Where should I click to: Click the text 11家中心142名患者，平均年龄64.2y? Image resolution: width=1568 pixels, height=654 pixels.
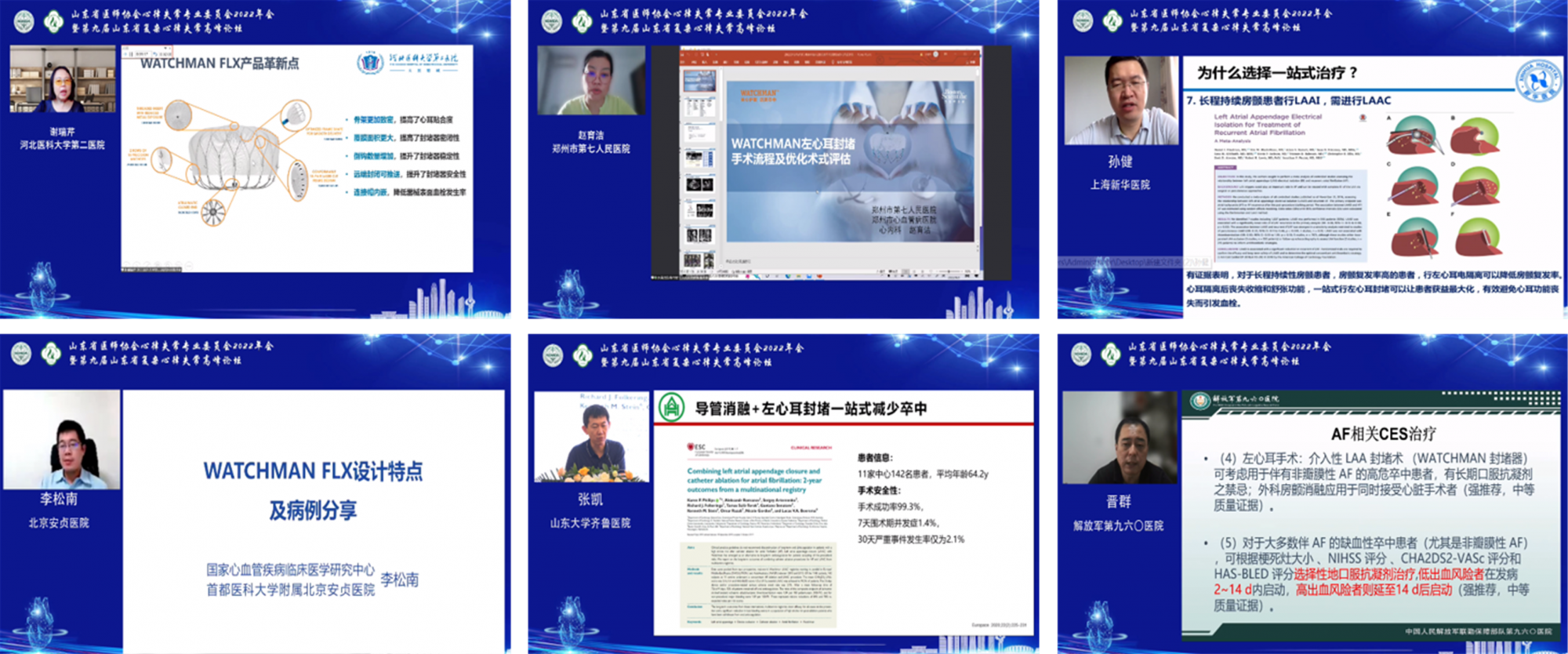click(922, 474)
